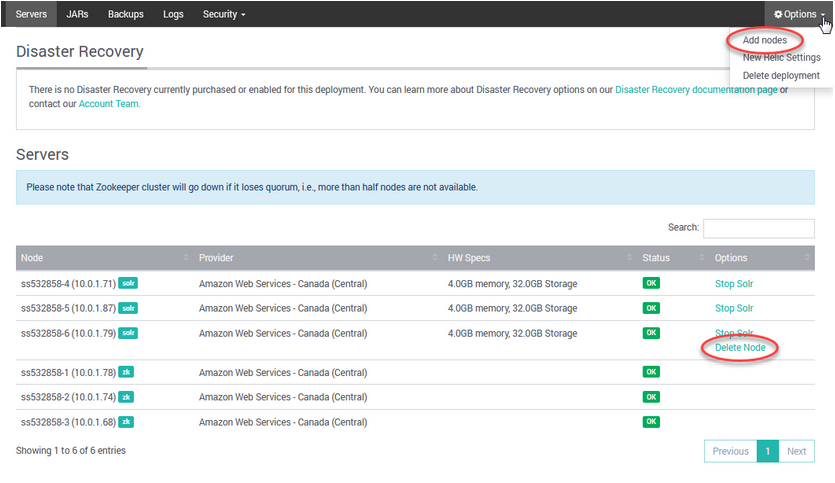Image resolution: width=835 pixels, height=483 pixels.
Task: Select New Relic Settings menu entry
Action: [x=781, y=58]
